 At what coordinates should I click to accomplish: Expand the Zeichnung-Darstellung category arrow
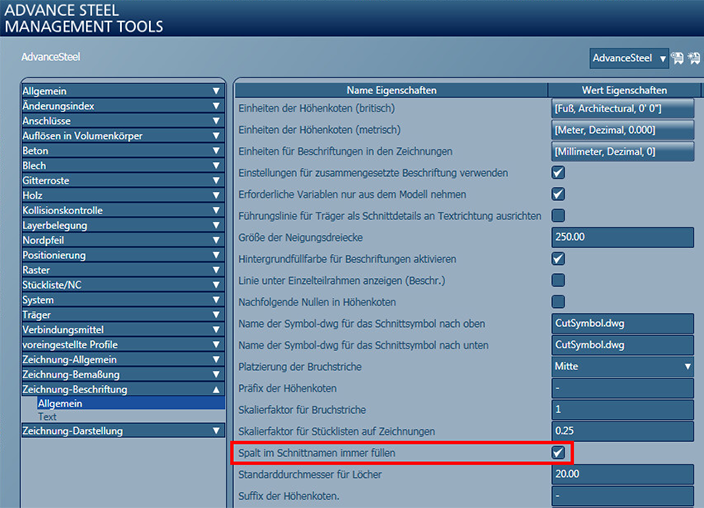(216, 431)
